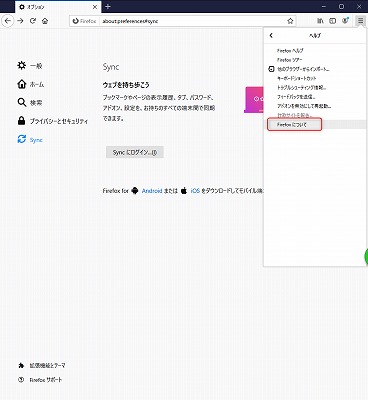Click the address bar showing about:preferences#sync

point(183,21)
